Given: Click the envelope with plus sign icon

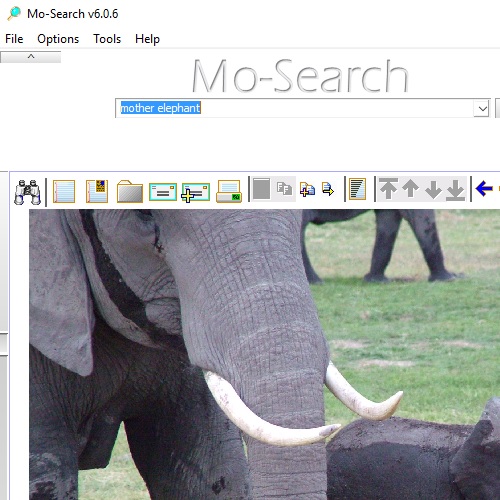Looking at the screenshot, I should point(196,192).
